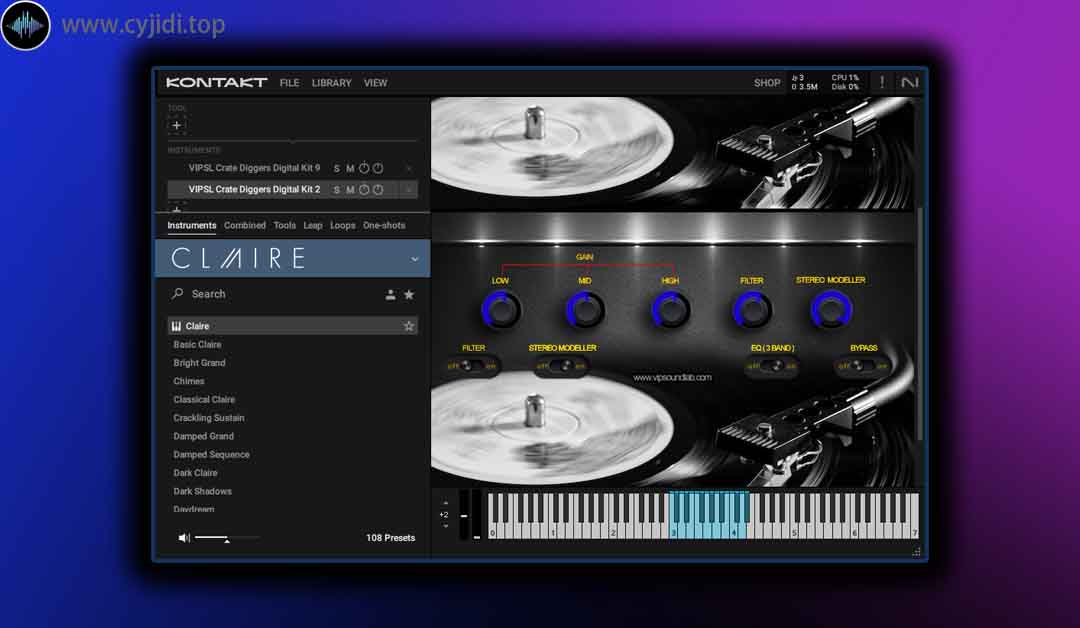Select the Crackling Sustain preset
Screen dimensions: 1080x628
click(x=209, y=418)
